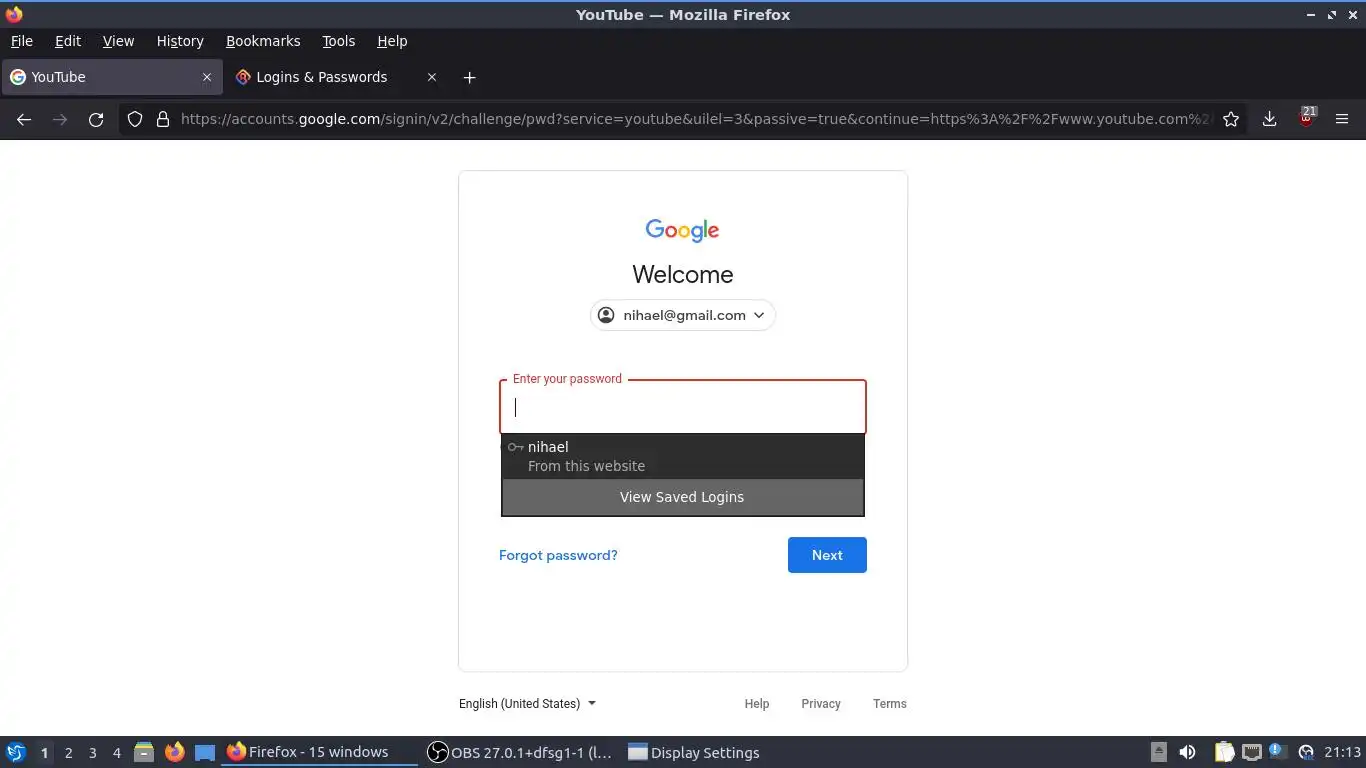Screen dimensions: 1366x768
Task: Select the saved nihael login suggestion
Action: (683, 456)
